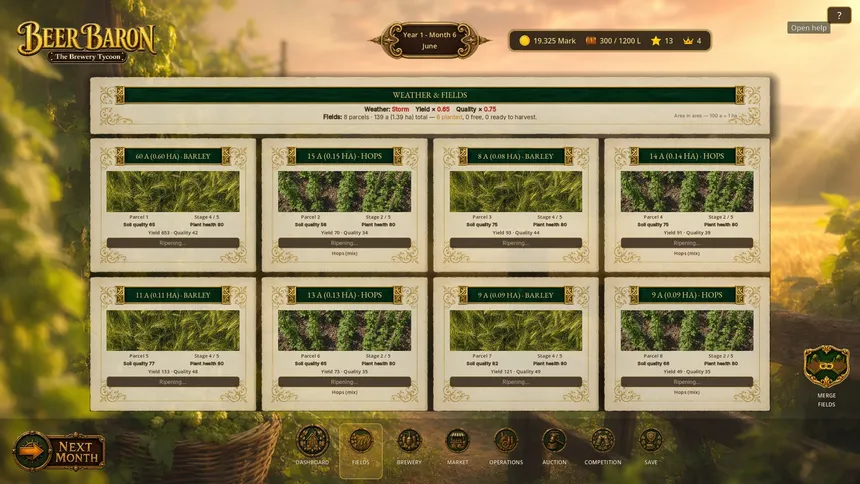Click Ripening button on Parcel 2

[x=344, y=243]
